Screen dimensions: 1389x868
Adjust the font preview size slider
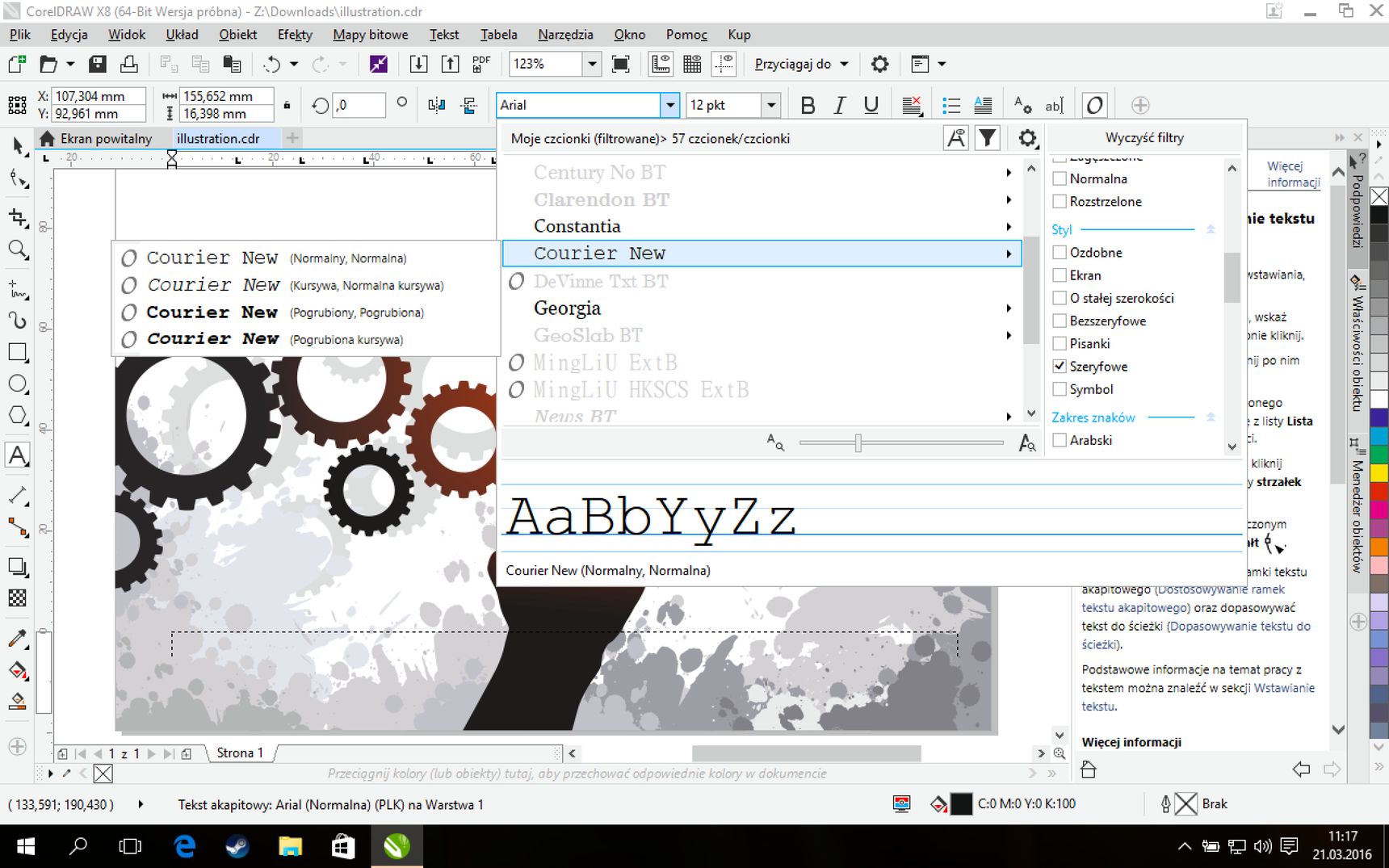[x=858, y=442]
